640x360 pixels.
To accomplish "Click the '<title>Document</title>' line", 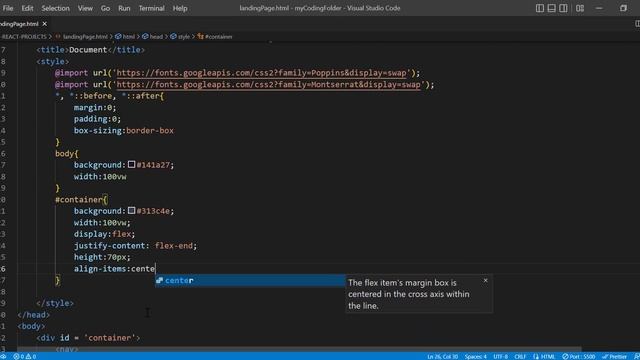I will point(91,50).
